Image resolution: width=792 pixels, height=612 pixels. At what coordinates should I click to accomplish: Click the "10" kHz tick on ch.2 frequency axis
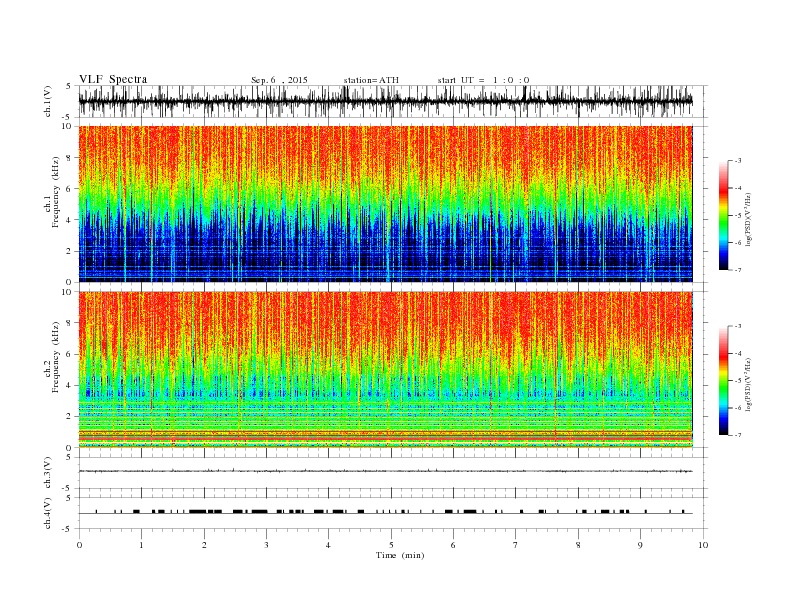[66, 292]
